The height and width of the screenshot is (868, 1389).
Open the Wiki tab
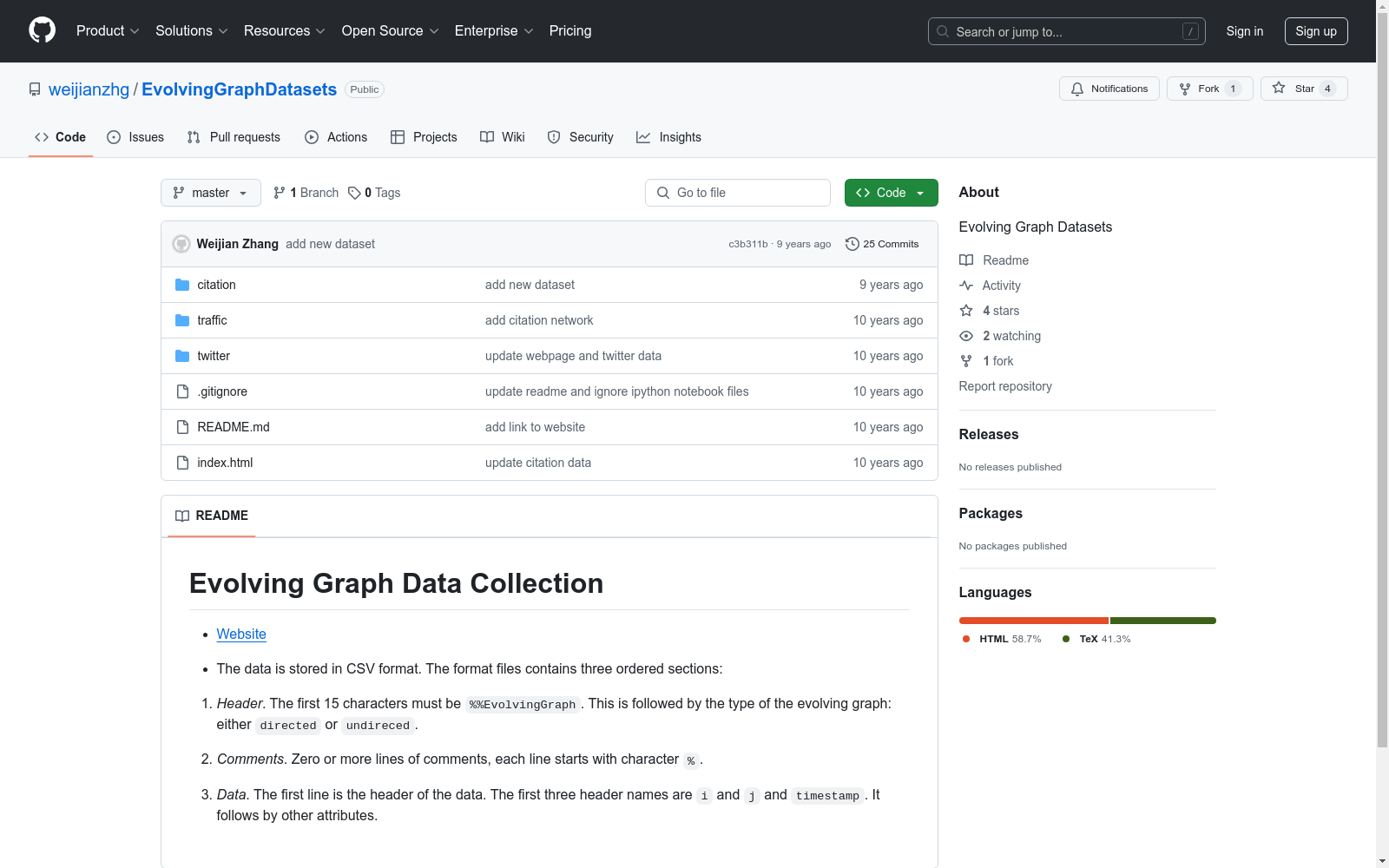(x=503, y=137)
